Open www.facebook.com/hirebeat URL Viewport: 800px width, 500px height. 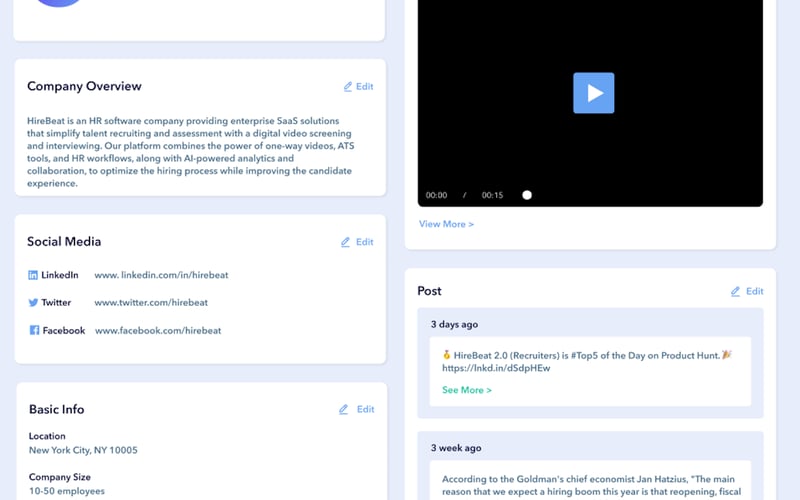point(158,331)
